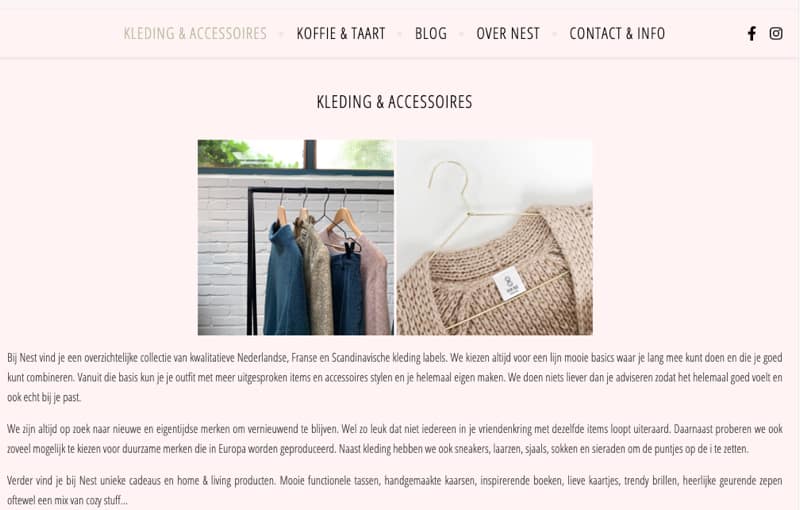
Task: Click the paragraph starting 'Verder vind je bij Nest'
Action: point(394,490)
